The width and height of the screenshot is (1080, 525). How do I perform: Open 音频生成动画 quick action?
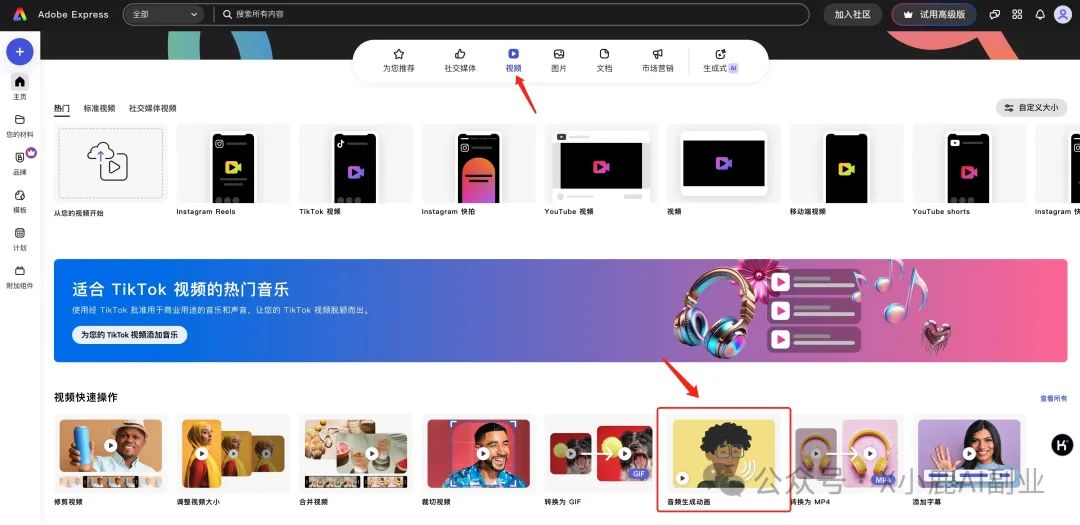(723, 460)
